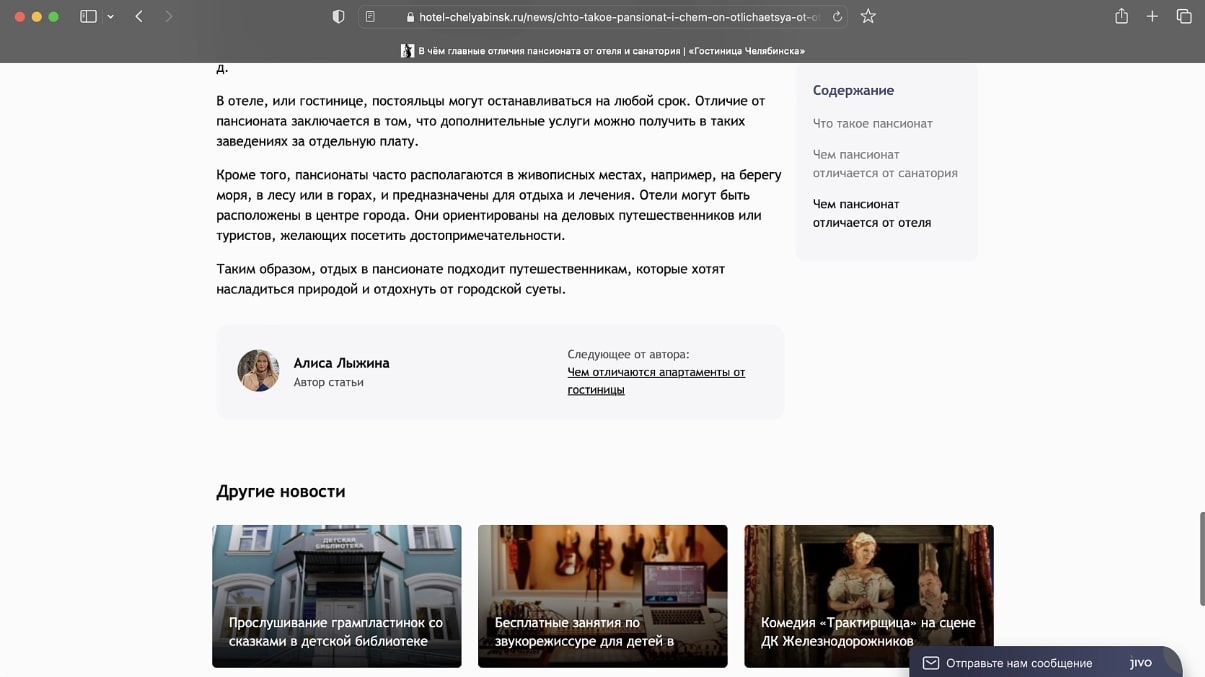Open 'Чем отличаются апартаменты от гостиницы' article
Image resolution: width=1205 pixels, height=677 pixels.
pyautogui.click(x=656, y=380)
